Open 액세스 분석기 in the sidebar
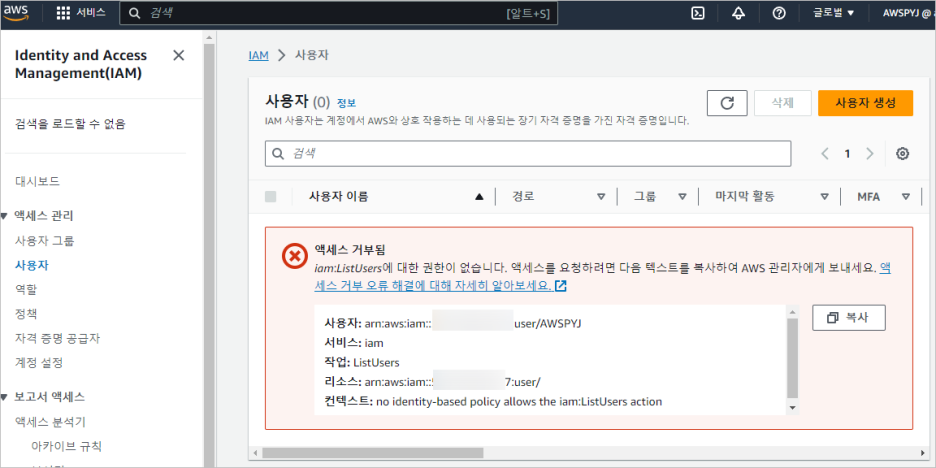This screenshot has width=936, height=468. (x=50, y=422)
